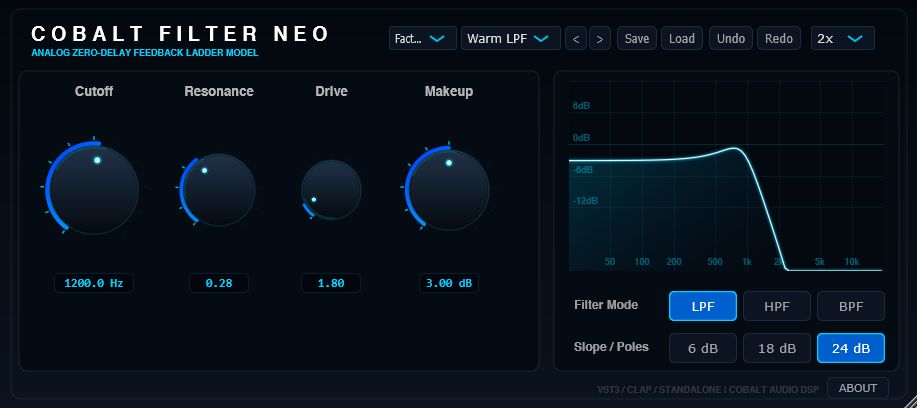Open the 2x oversampling dropdown
Screen dimensions: 917x408
click(x=843, y=39)
